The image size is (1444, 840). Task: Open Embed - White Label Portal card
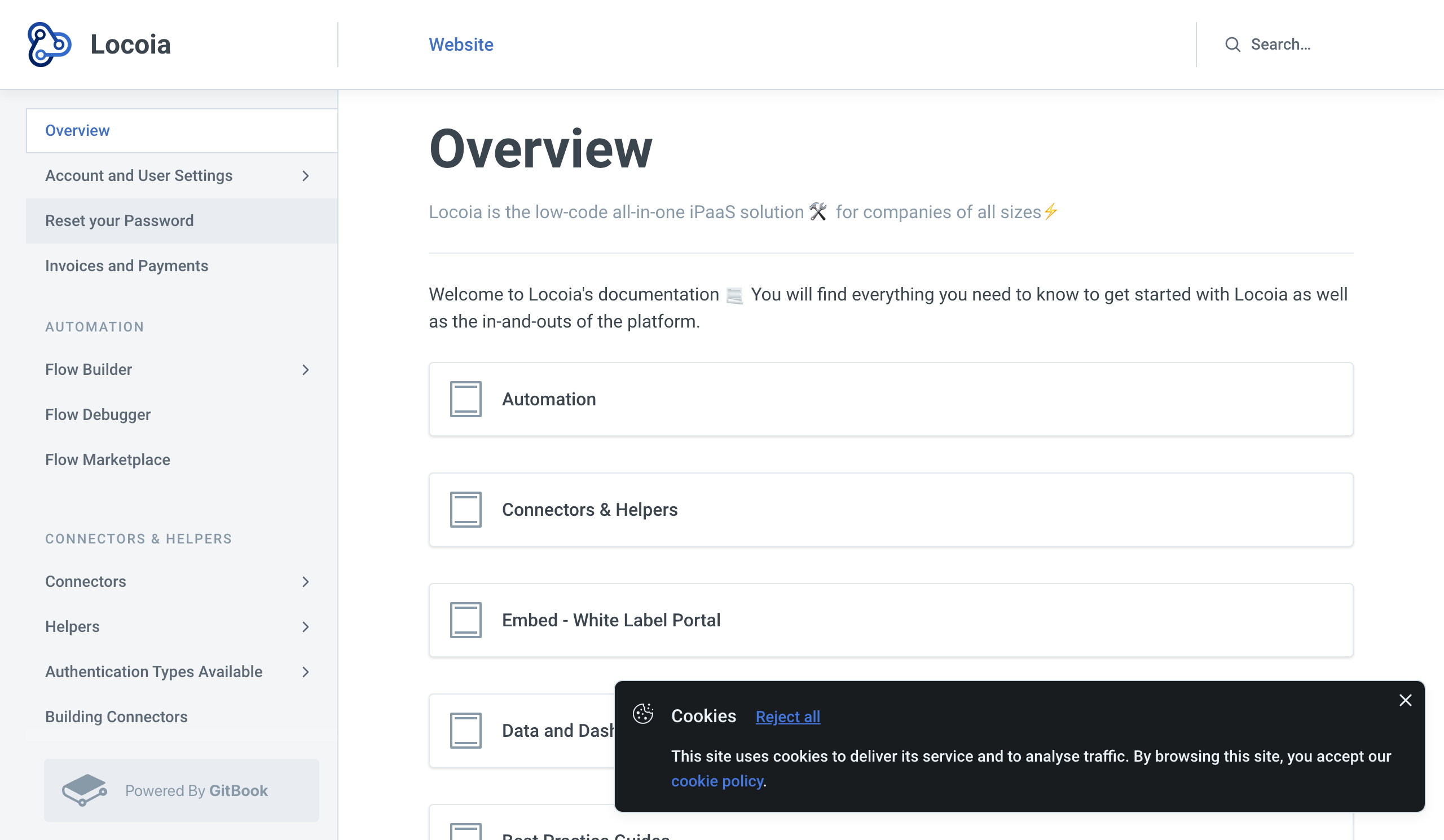pos(891,620)
